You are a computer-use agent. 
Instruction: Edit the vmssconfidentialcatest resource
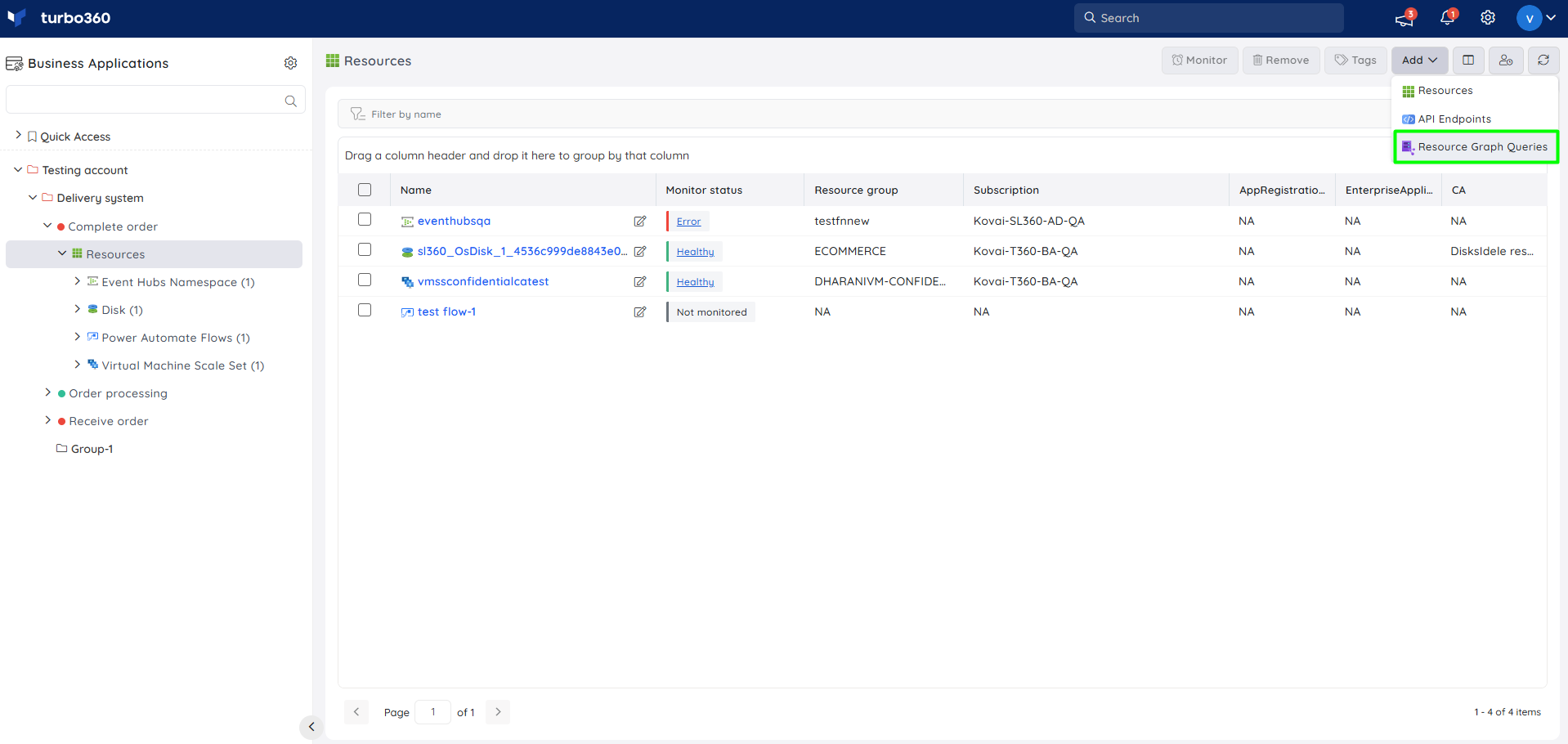tap(640, 281)
